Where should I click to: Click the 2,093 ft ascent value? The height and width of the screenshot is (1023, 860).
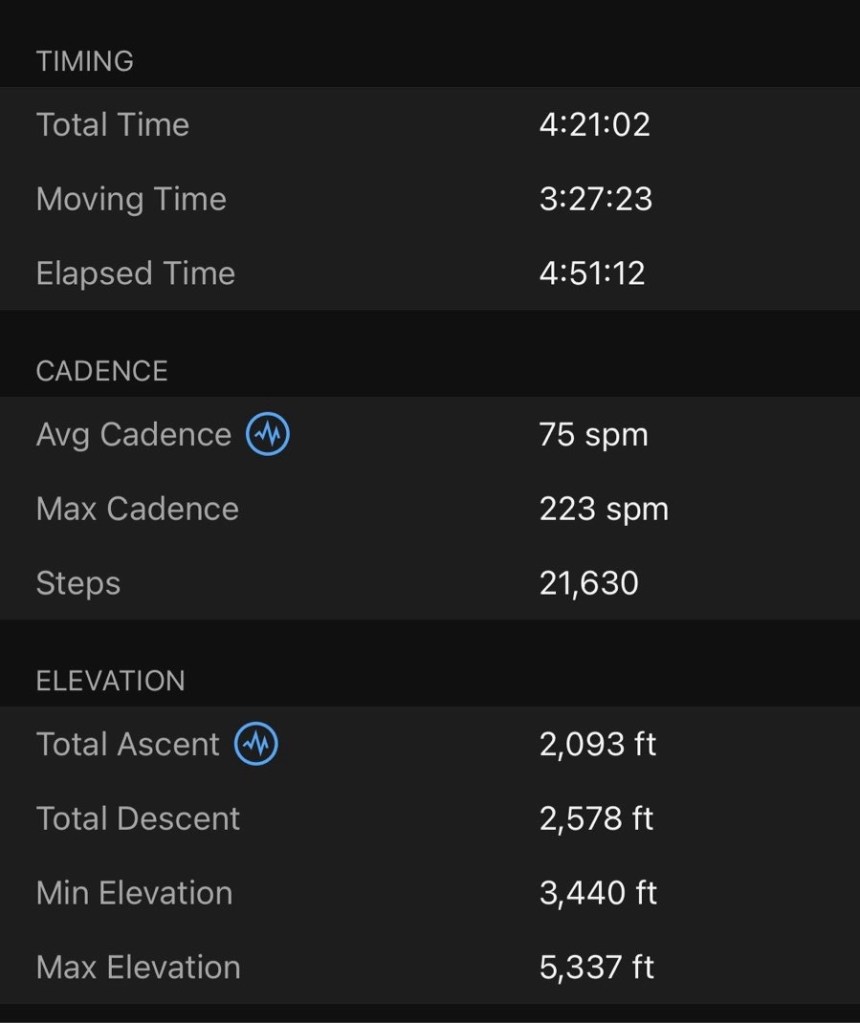click(597, 744)
